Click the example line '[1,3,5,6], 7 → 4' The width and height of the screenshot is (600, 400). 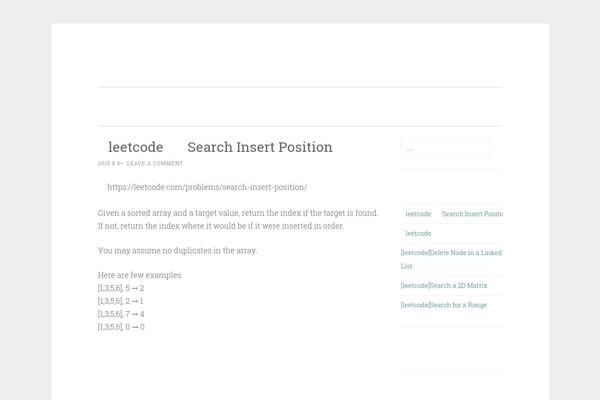tap(121, 314)
